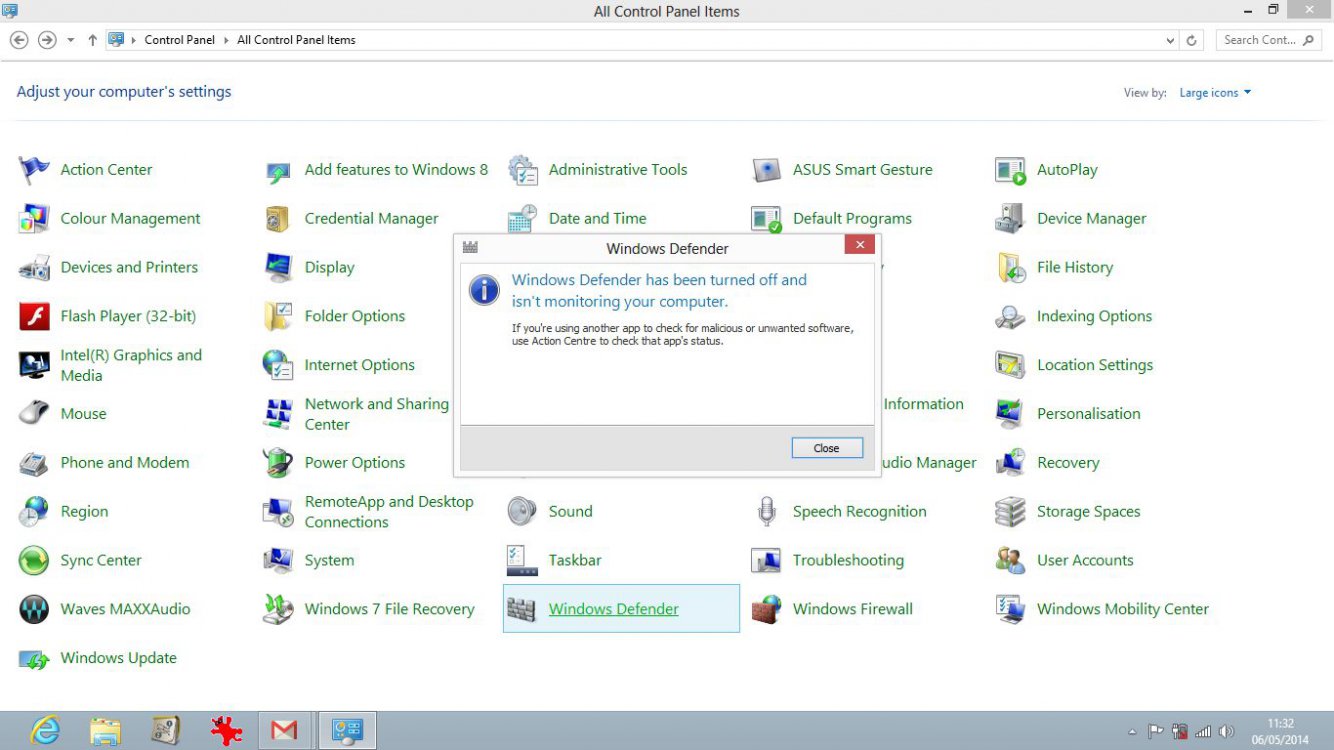The height and width of the screenshot is (750, 1334).
Task: Open the Action Center flag icon
Action: [x=34, y=170]
